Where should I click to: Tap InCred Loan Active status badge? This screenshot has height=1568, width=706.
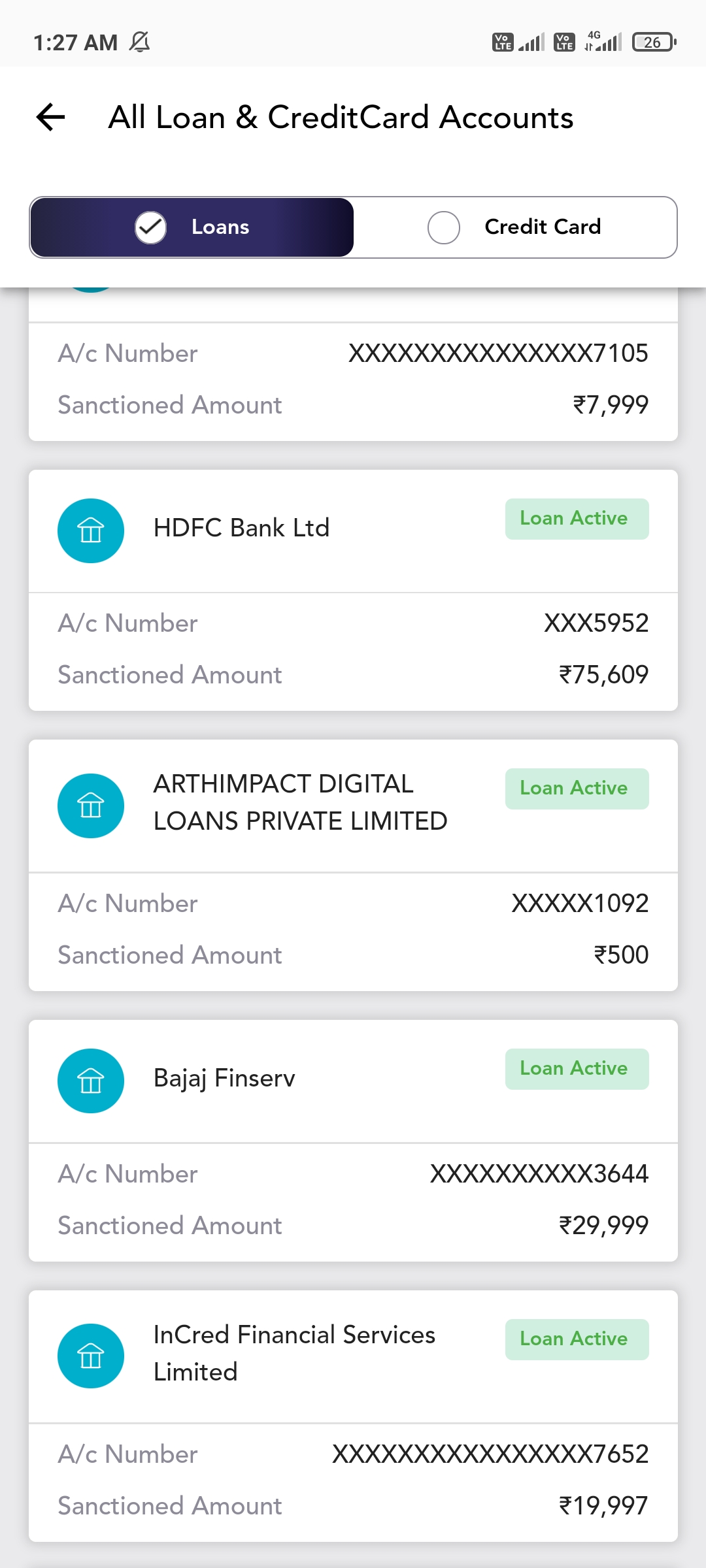(x=577, y=1339)
